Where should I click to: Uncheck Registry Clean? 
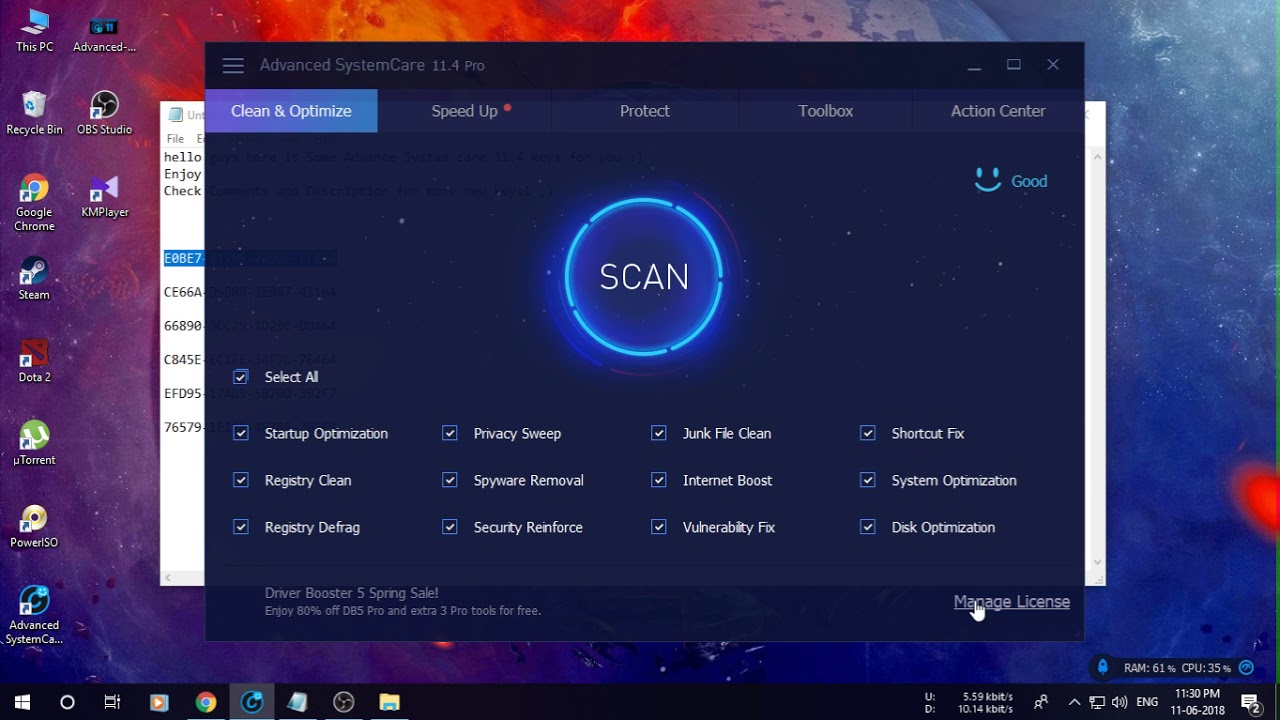coord(241,480)
